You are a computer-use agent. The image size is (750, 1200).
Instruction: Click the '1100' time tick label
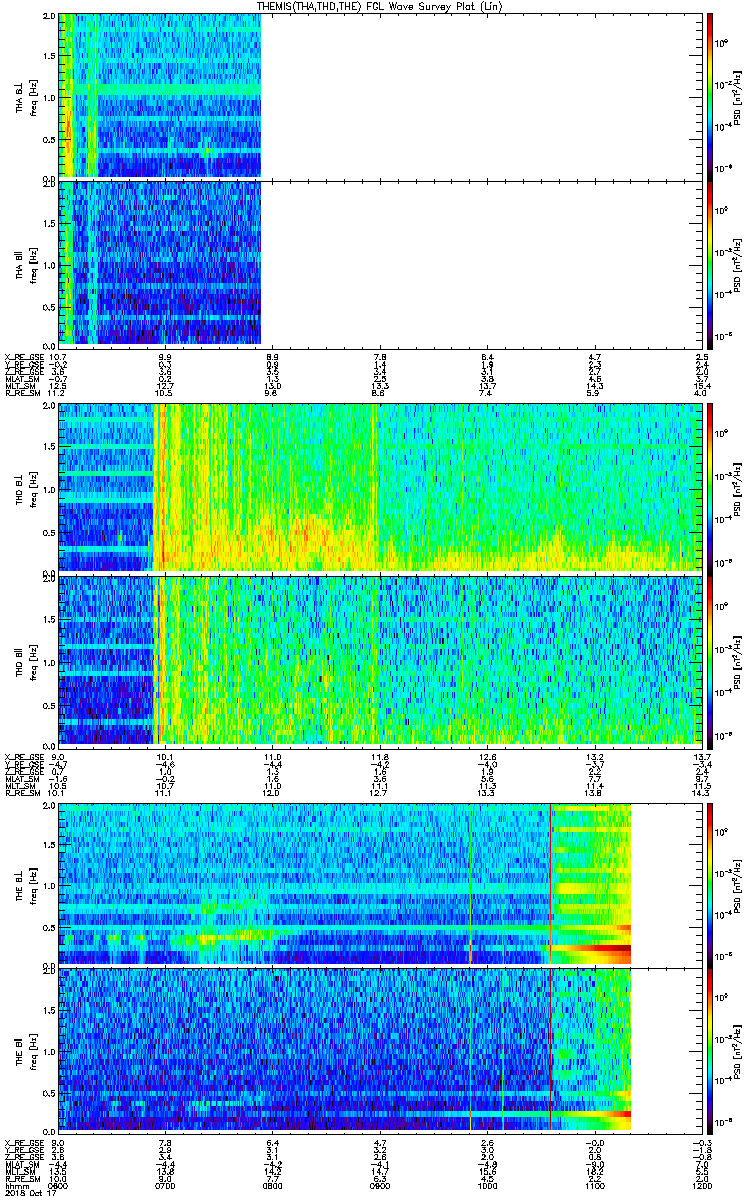[x=595, y=1185]
